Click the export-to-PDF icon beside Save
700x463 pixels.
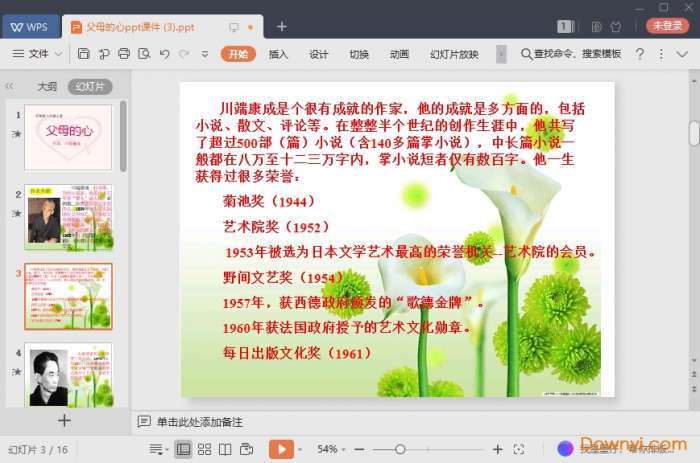104,54
